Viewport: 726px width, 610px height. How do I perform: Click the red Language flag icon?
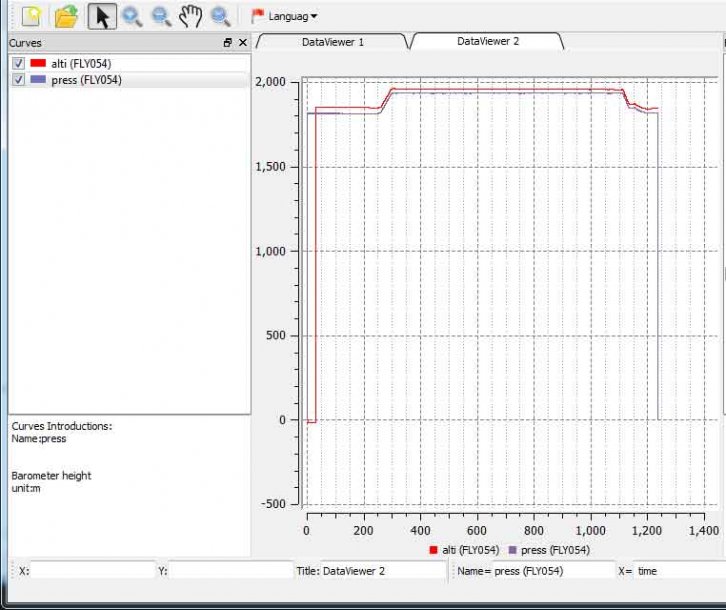click(258, 16)
